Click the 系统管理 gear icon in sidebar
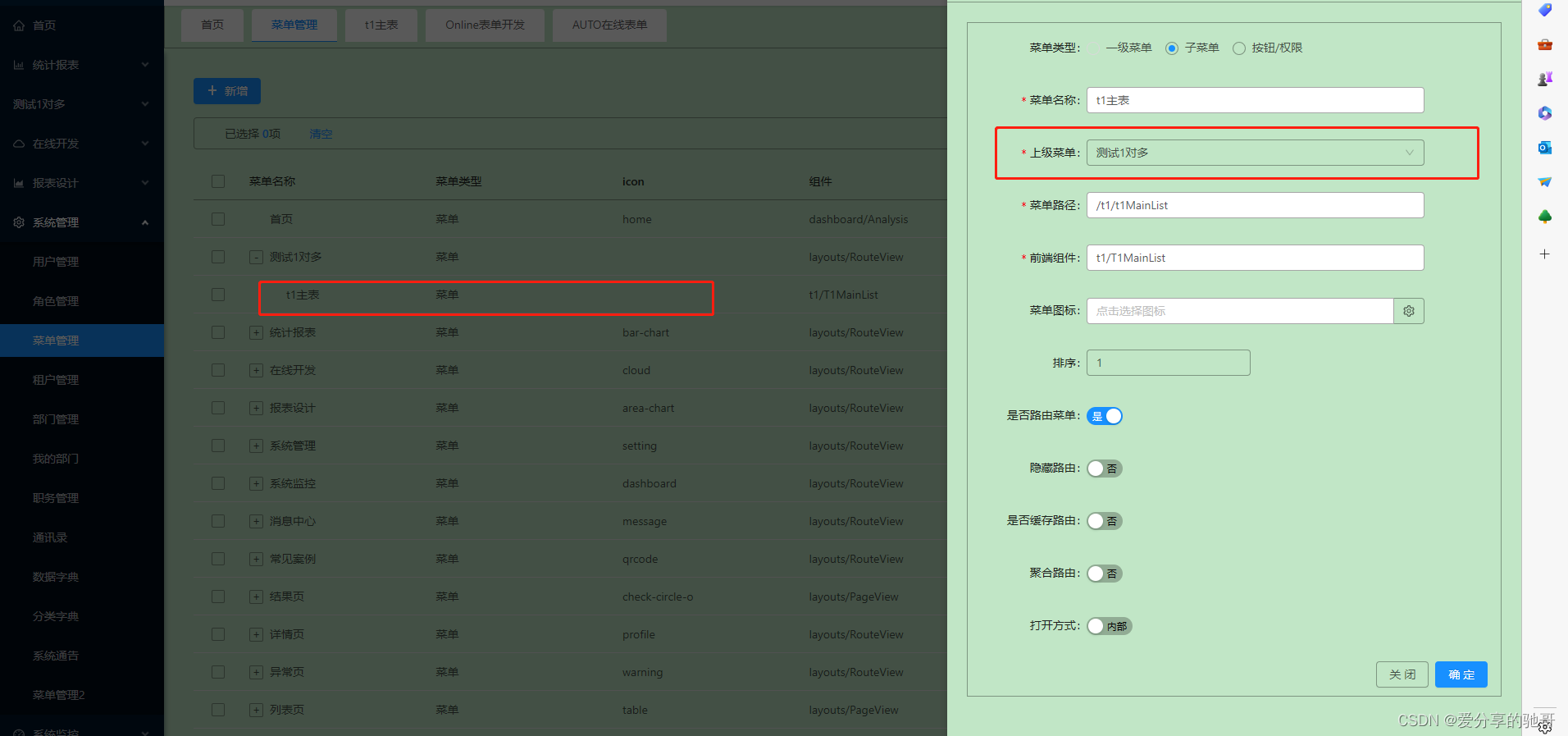 19,222
